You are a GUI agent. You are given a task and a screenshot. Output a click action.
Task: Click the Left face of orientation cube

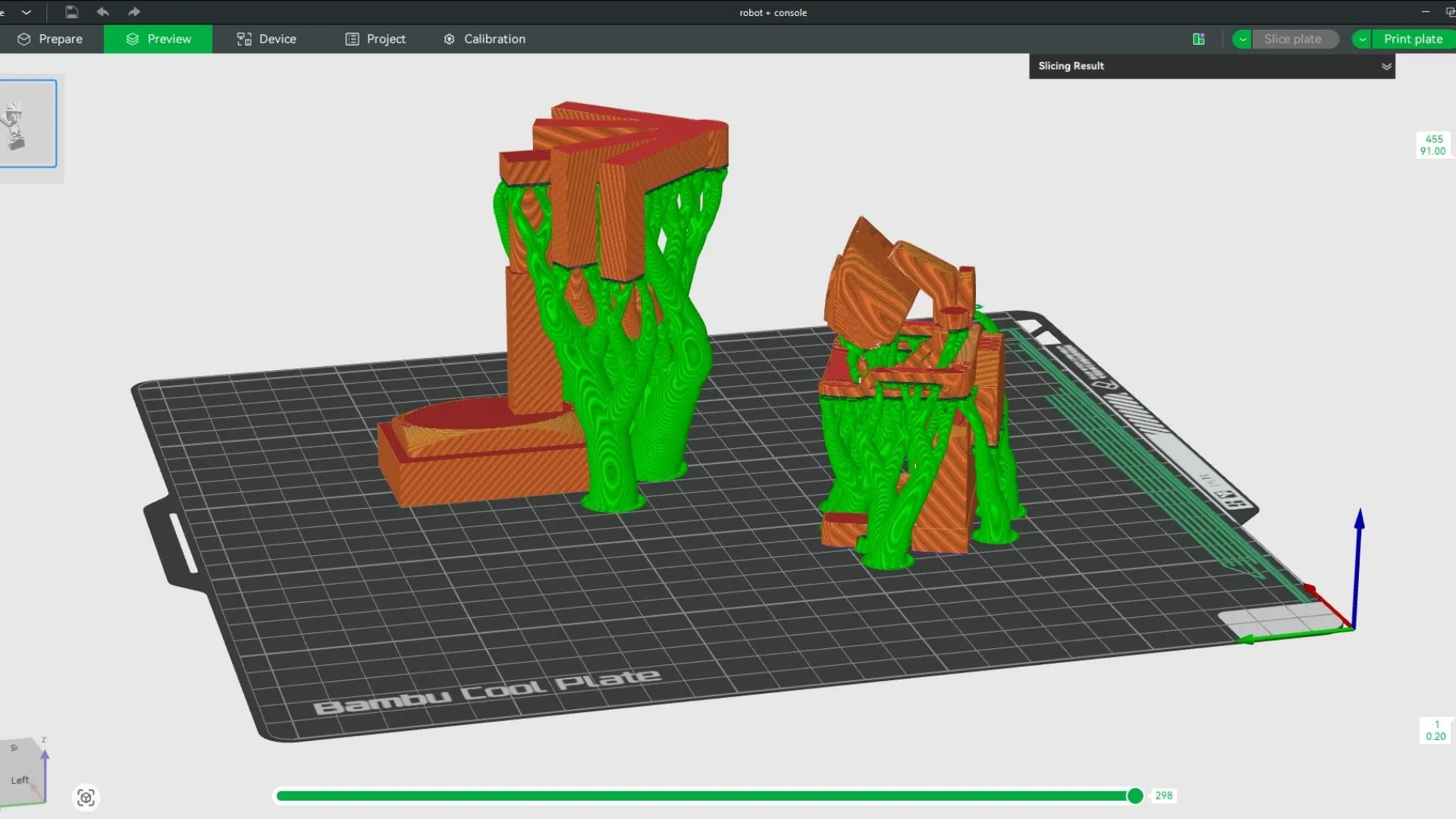coord(20,780)
